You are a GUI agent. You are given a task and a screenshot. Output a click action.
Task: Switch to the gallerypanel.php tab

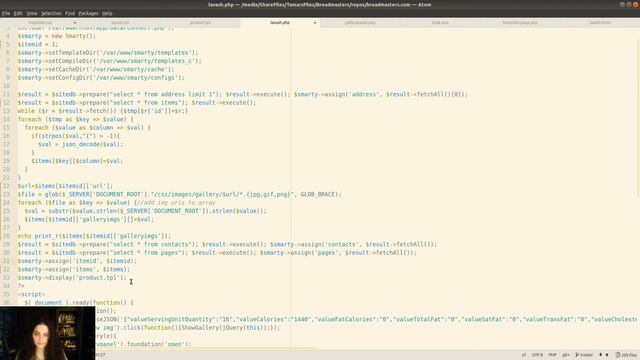tap(360, 23)
